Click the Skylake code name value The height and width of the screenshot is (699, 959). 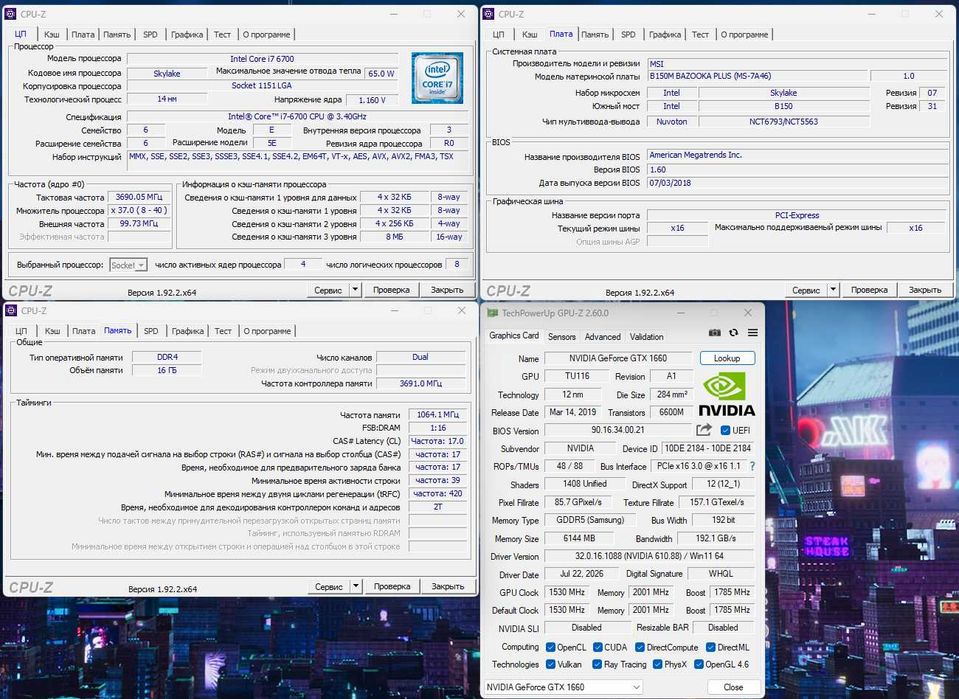[x=167, y=73]
